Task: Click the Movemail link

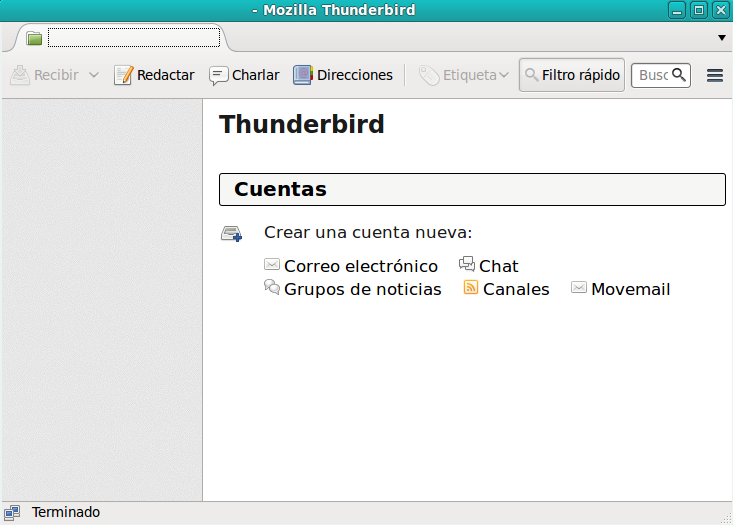Action: click(631, 289)
